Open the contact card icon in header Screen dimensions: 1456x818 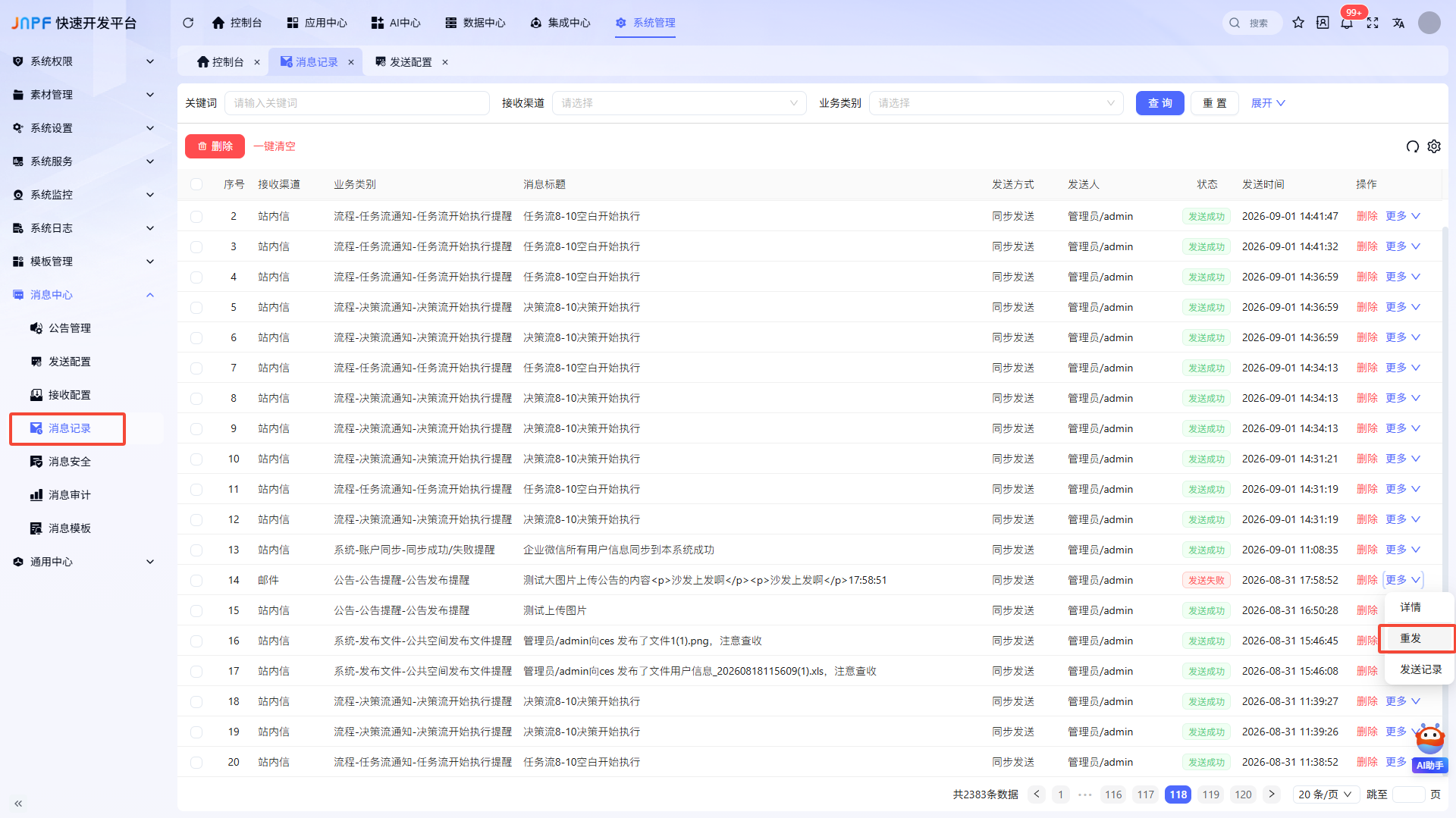(1323, 23)
